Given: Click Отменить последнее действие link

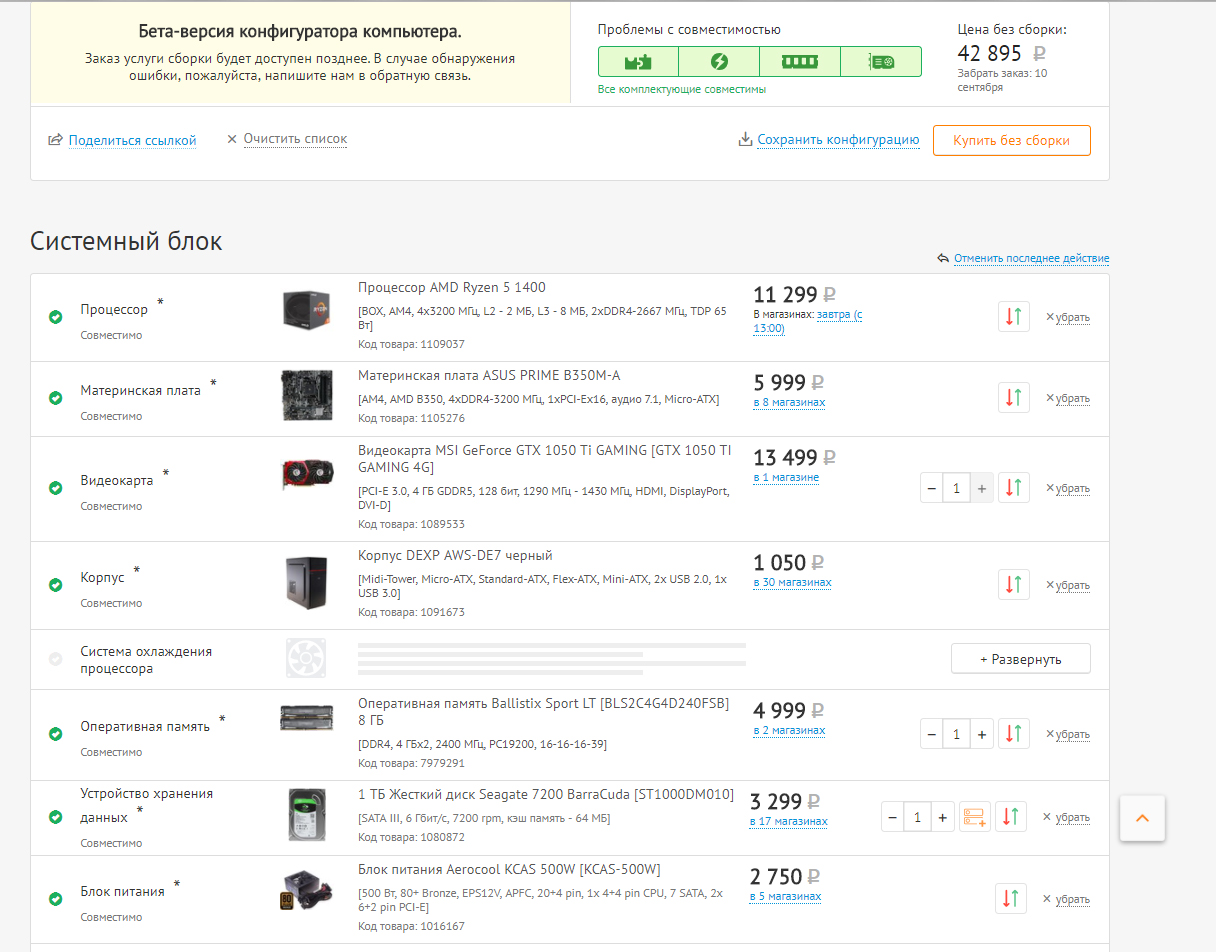Looking at the screenshot, I should pyautogui.click(x=1031, y=258).
